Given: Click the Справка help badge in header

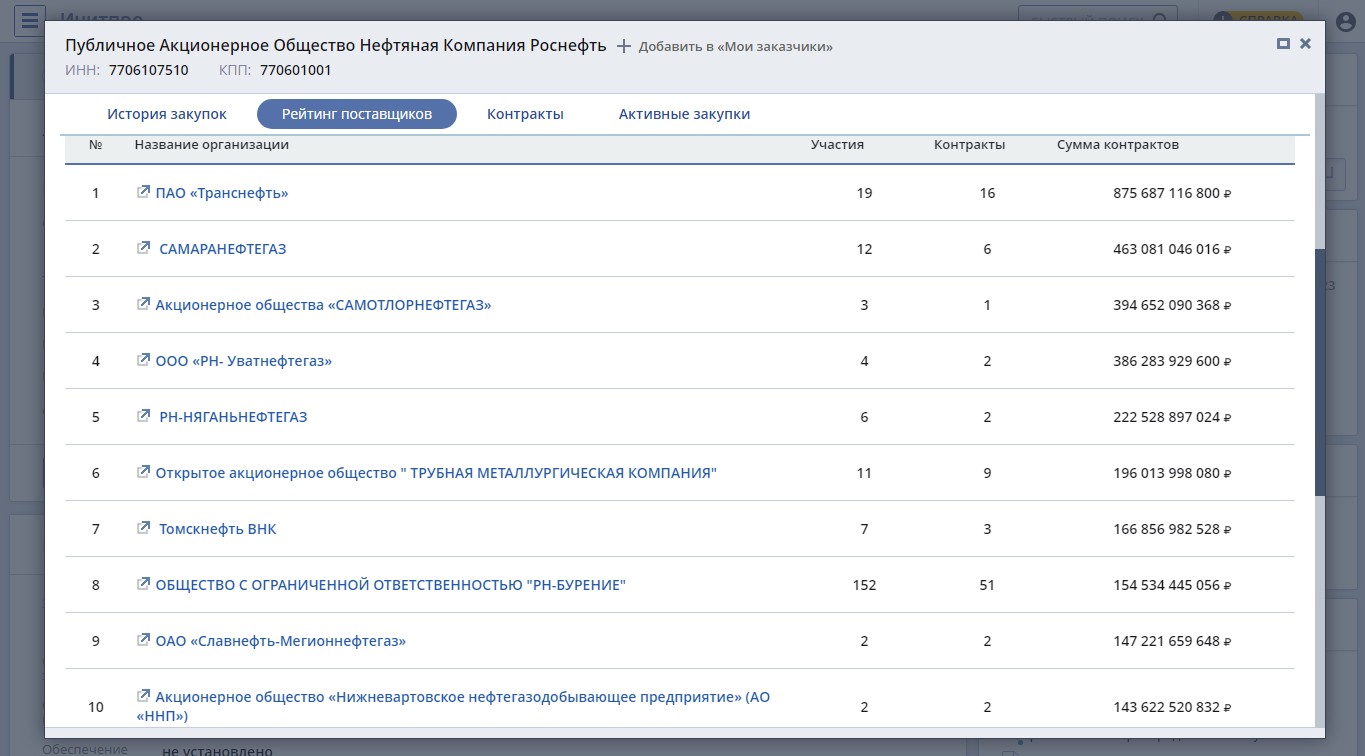Looking at the screenshot, I should [x=1258, y=20].
